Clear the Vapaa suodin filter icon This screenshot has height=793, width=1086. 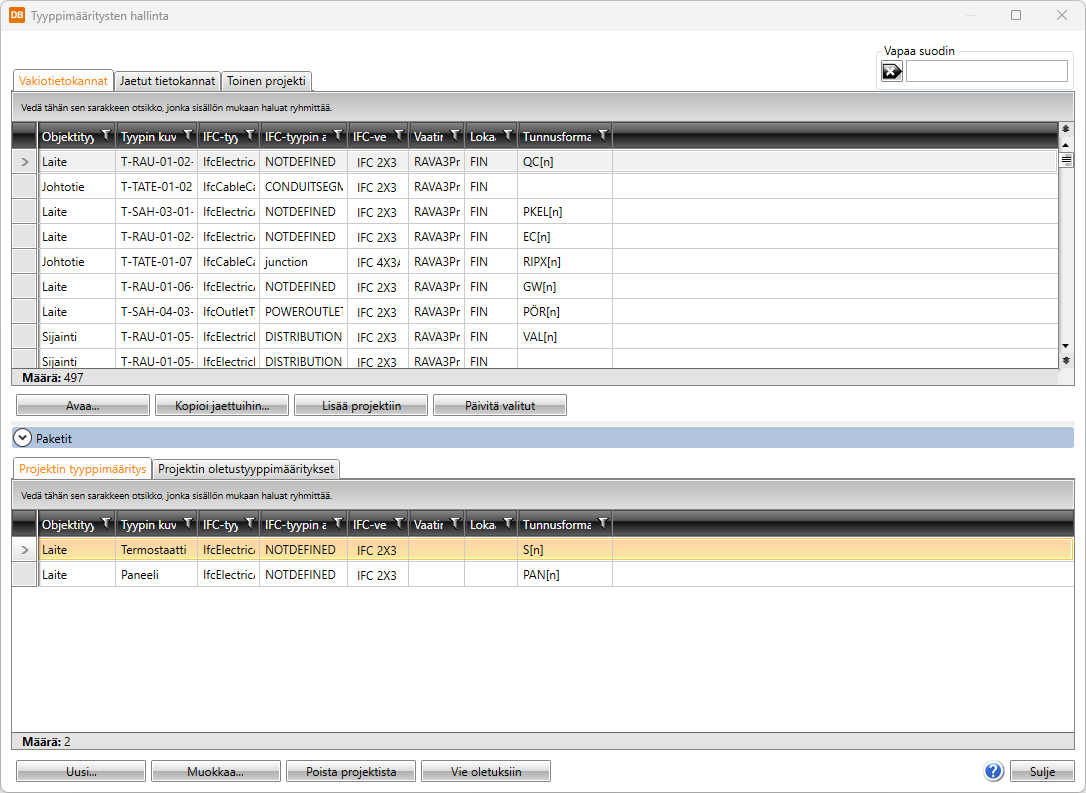point(891,71)
